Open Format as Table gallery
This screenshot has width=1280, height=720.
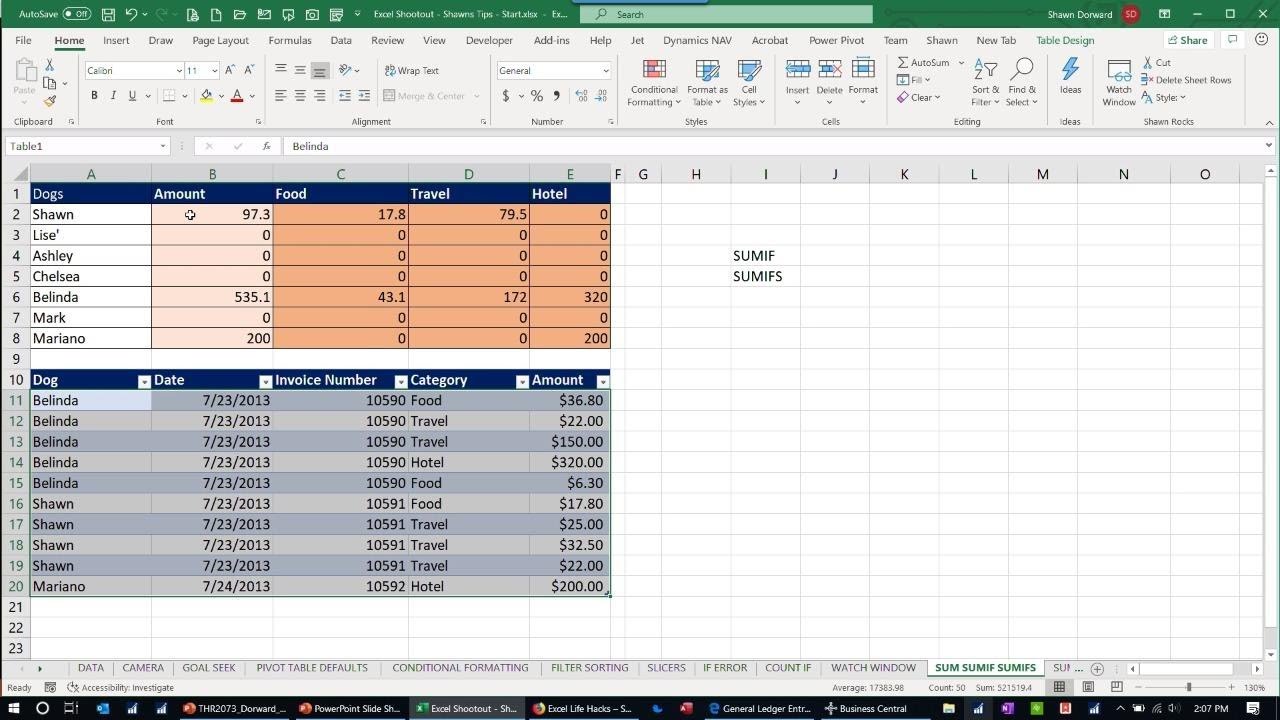pos(707,82)
